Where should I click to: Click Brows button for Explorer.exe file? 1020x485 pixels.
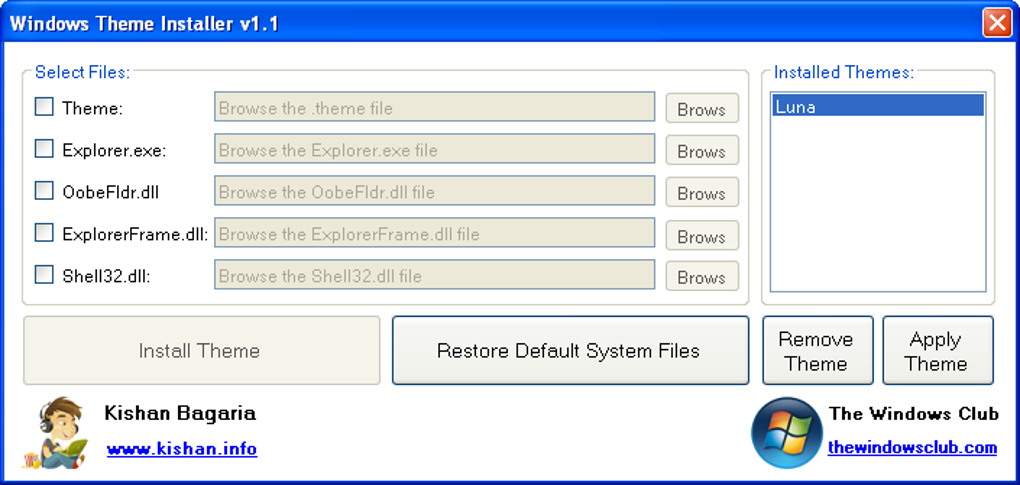tap(701, 151)
